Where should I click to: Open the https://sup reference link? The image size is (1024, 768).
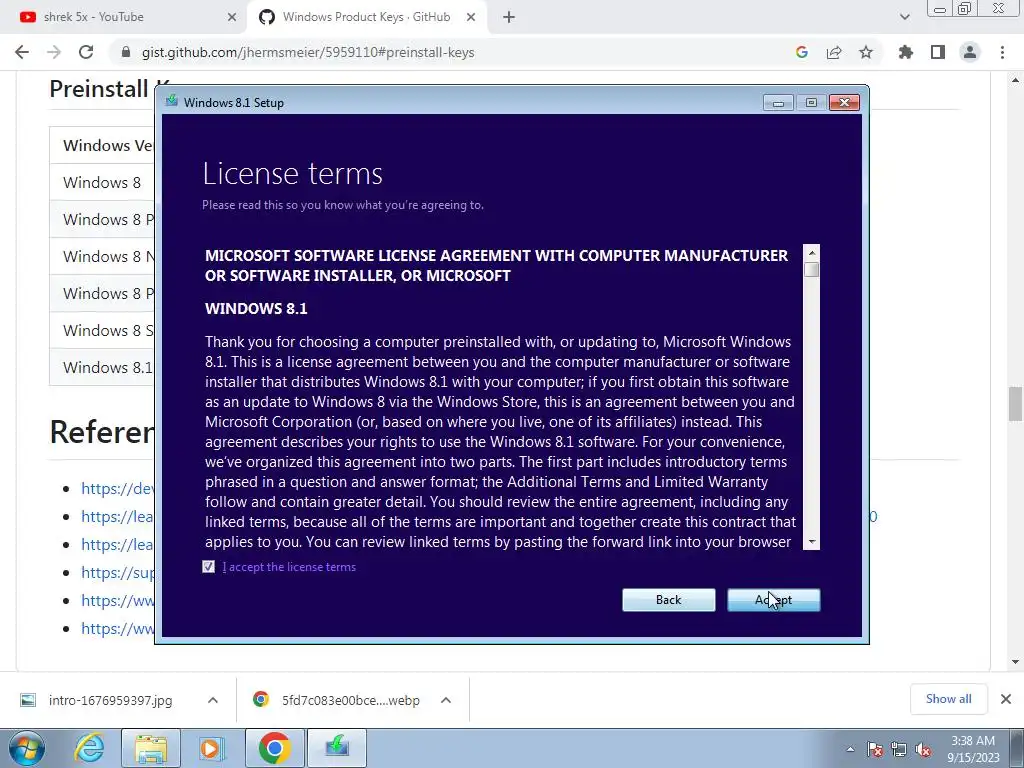coord(118,572)
